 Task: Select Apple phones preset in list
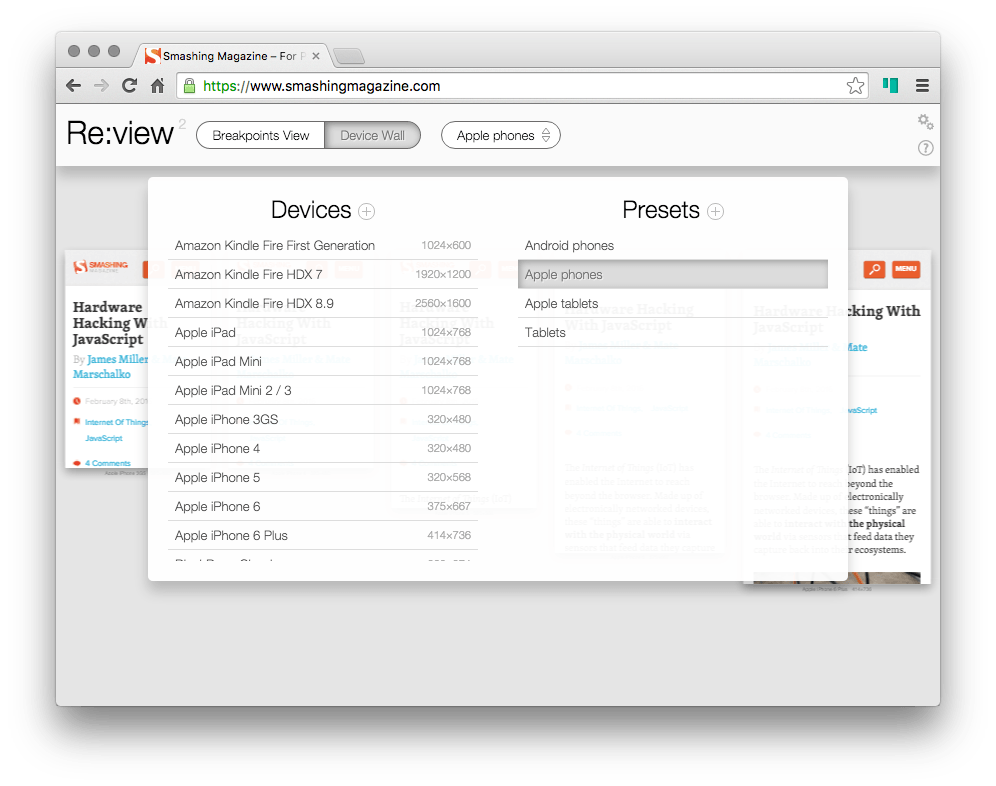673,274
